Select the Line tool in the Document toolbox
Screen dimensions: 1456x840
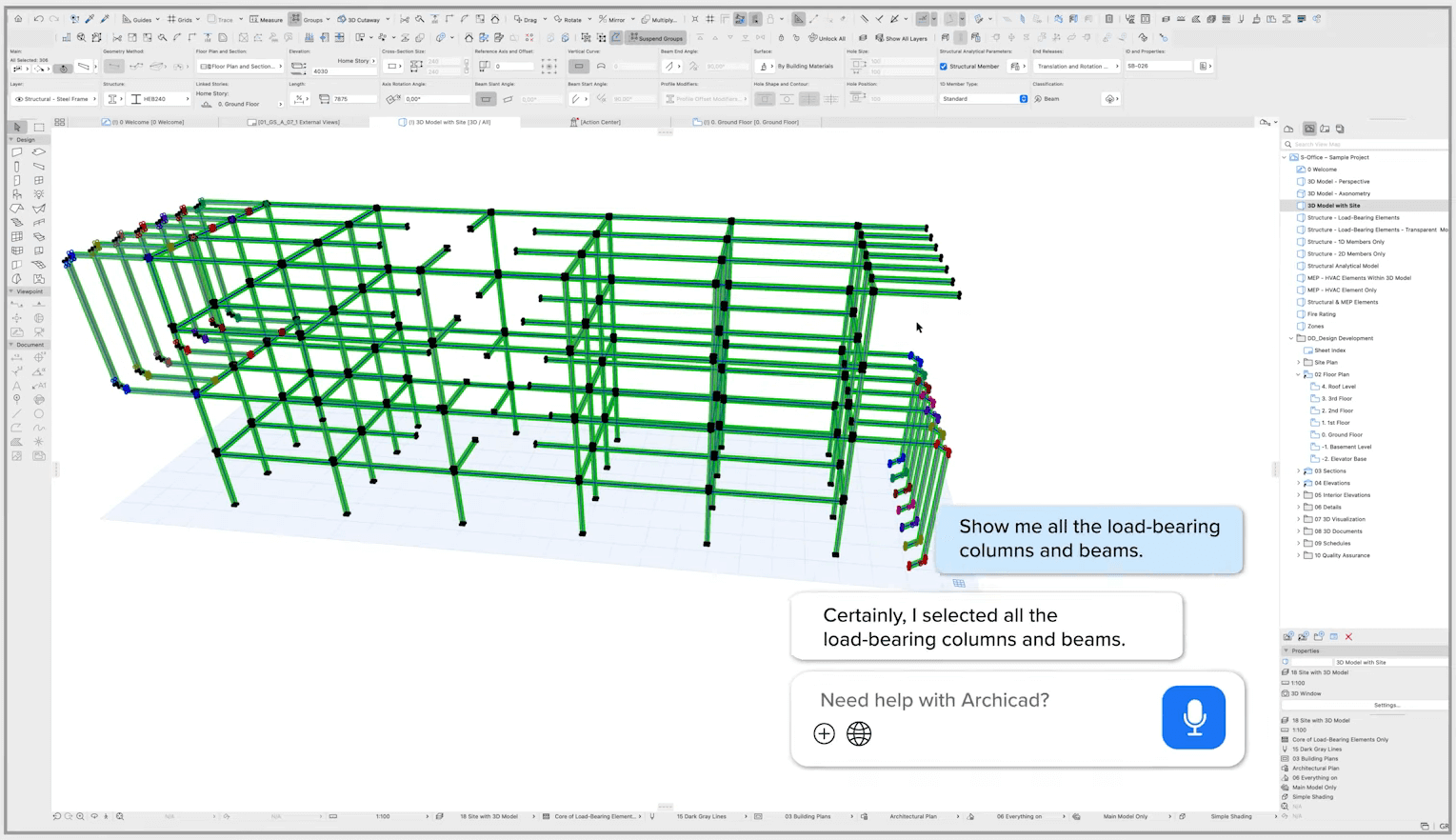coord(17,413)
